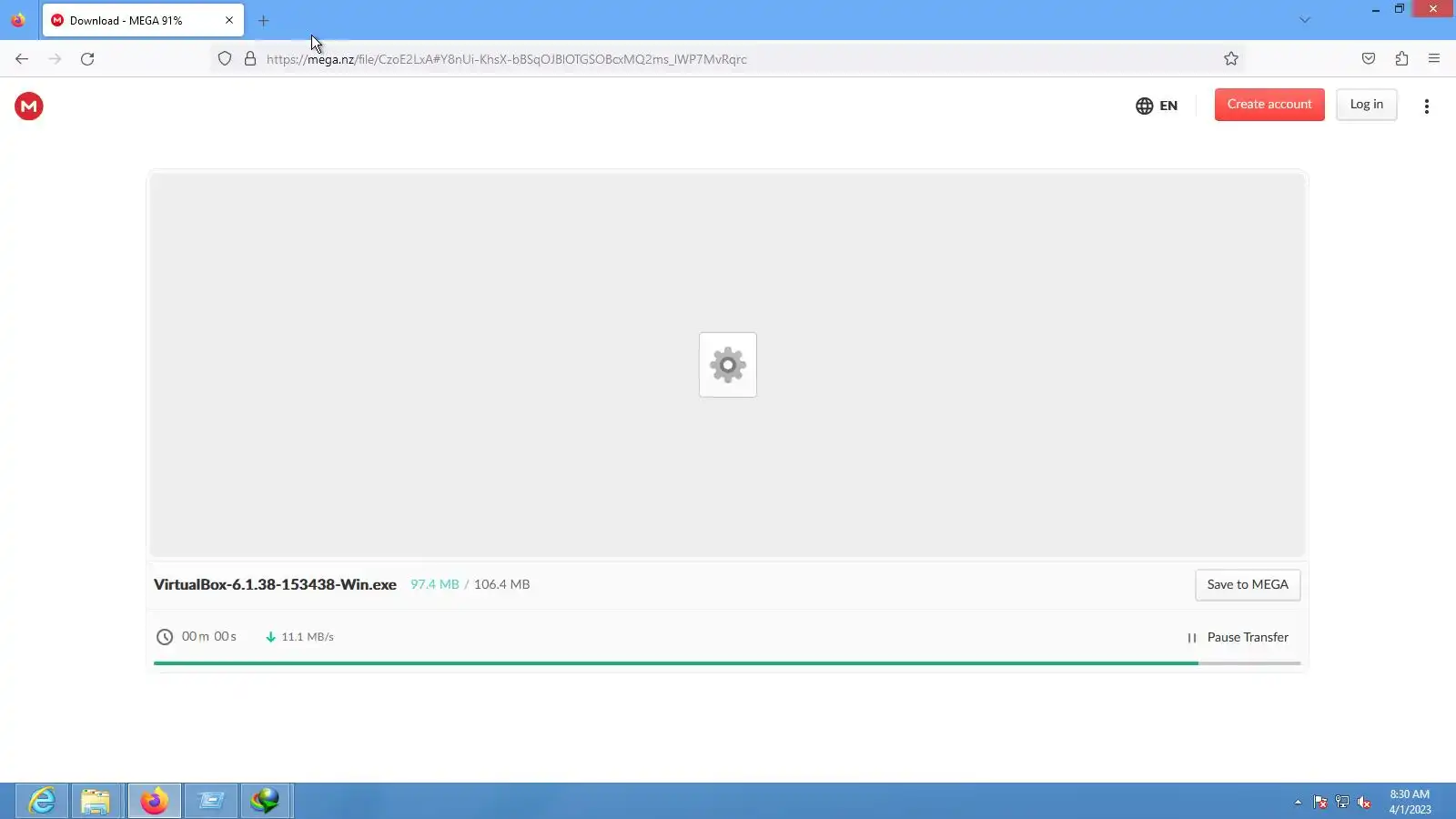Open the clock showing 8:30 AM
This screenshot has width=1456, height=819.
(1410, 802)
